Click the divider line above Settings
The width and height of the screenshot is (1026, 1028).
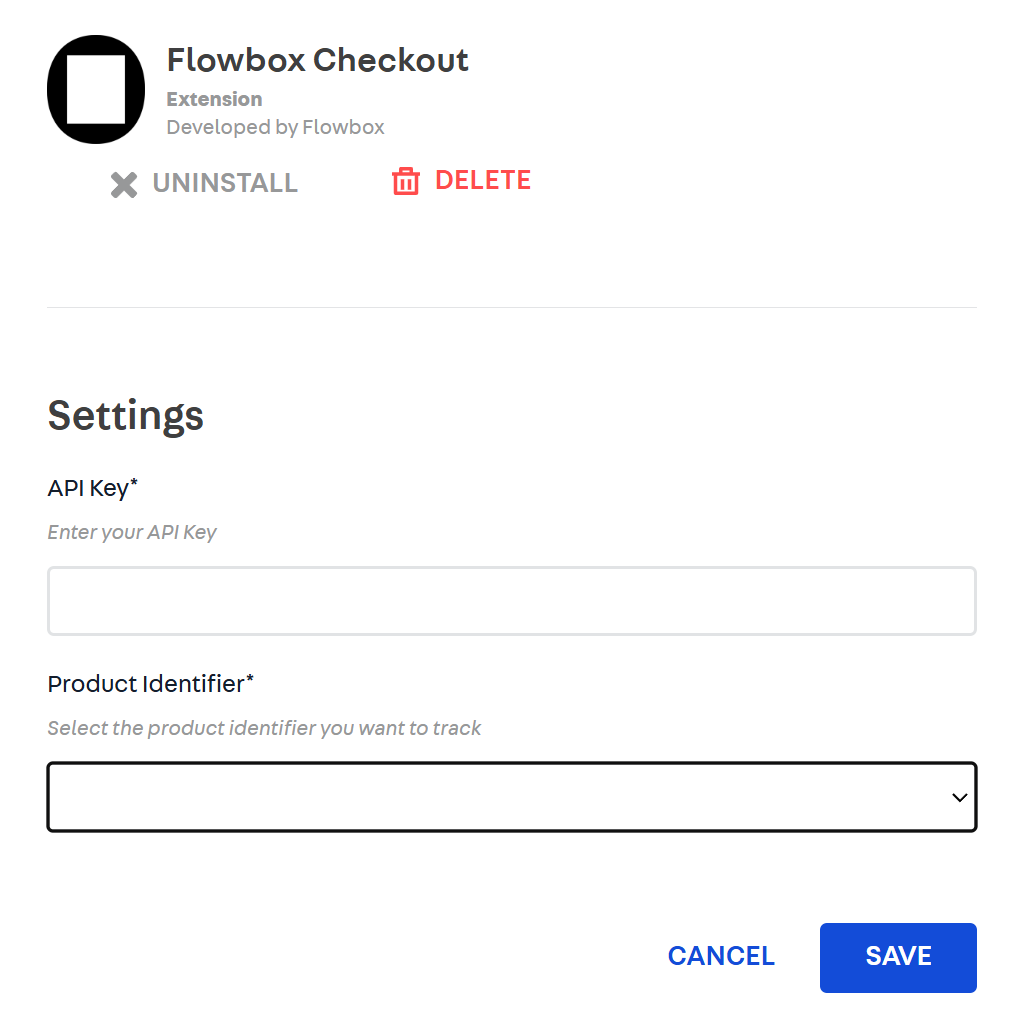pos(511,307)
